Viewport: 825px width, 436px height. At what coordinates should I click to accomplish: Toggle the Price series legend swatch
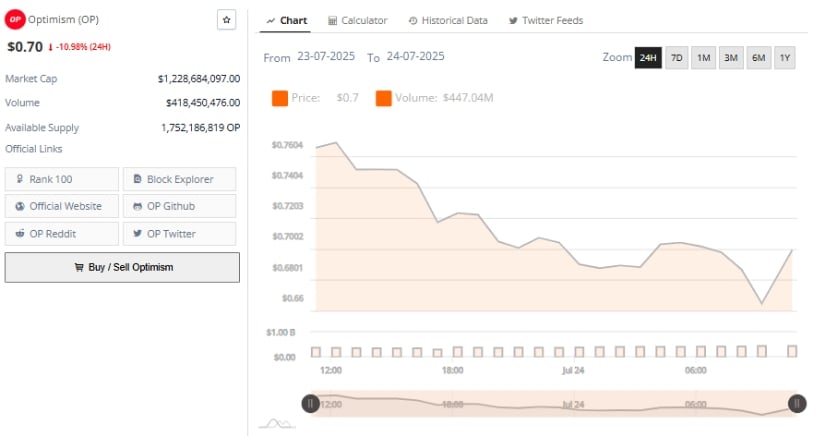[280, 98]
